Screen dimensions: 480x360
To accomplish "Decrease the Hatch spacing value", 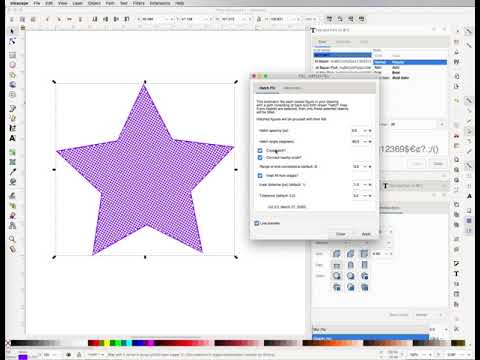I will [x=365, y=131].
